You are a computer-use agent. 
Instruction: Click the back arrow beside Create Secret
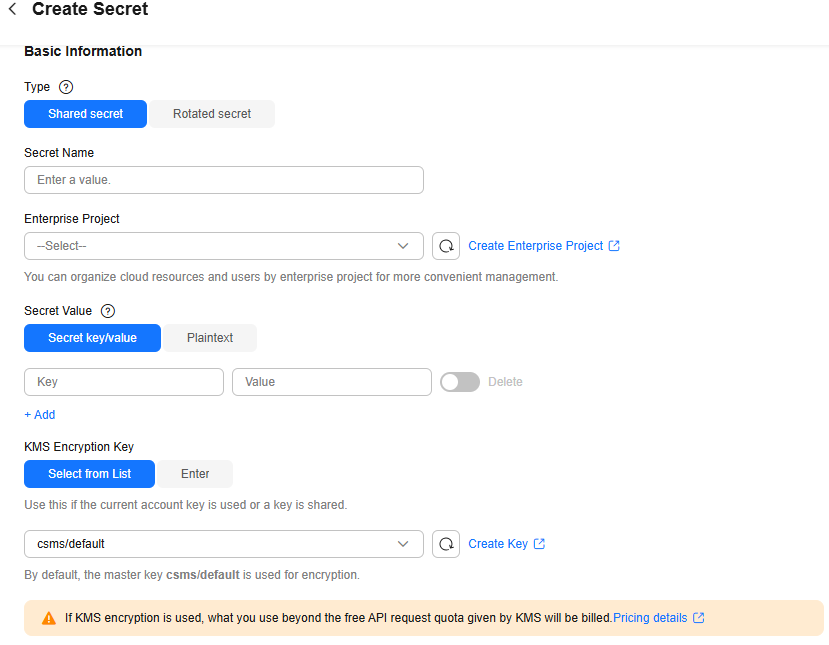(x=12, y=10)
